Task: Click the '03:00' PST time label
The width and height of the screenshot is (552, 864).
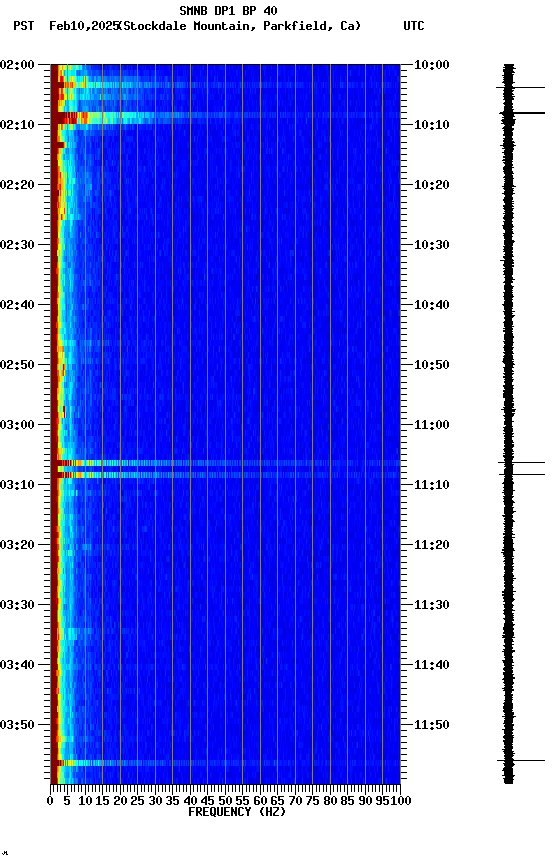Action: [x=17, y=425]
